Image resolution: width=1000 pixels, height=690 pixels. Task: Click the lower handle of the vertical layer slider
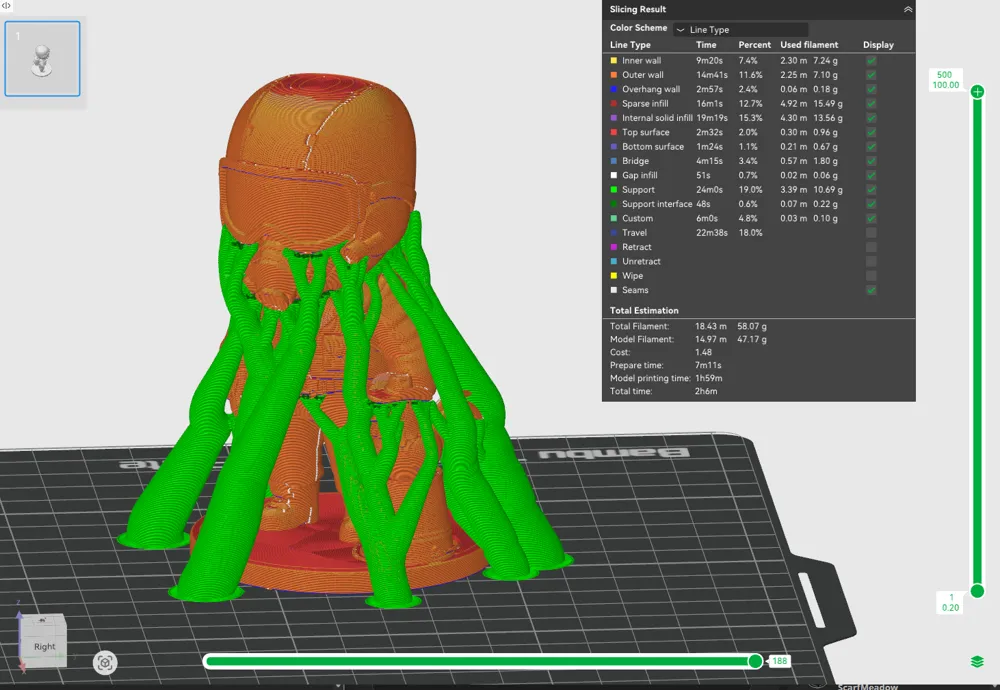coord(977,591)
